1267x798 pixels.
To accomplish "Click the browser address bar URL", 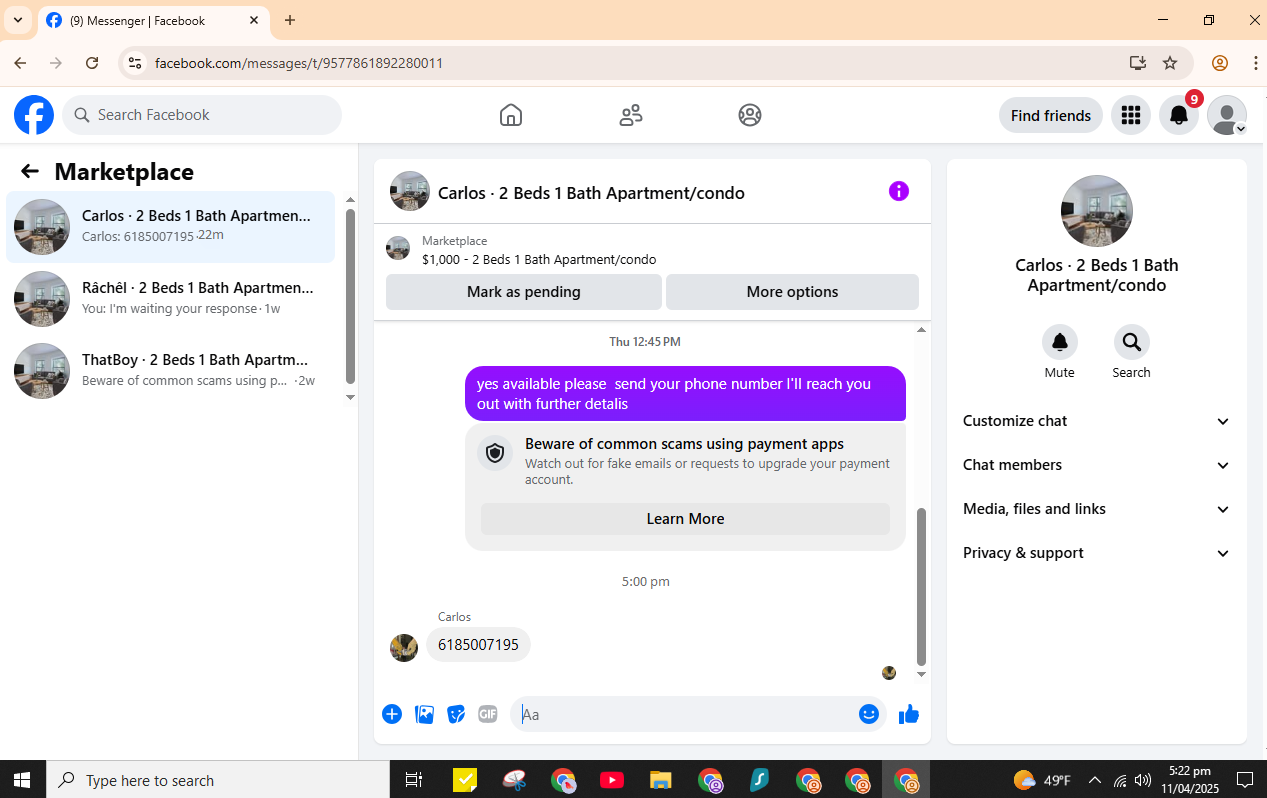I will click(x=299, y=63).
